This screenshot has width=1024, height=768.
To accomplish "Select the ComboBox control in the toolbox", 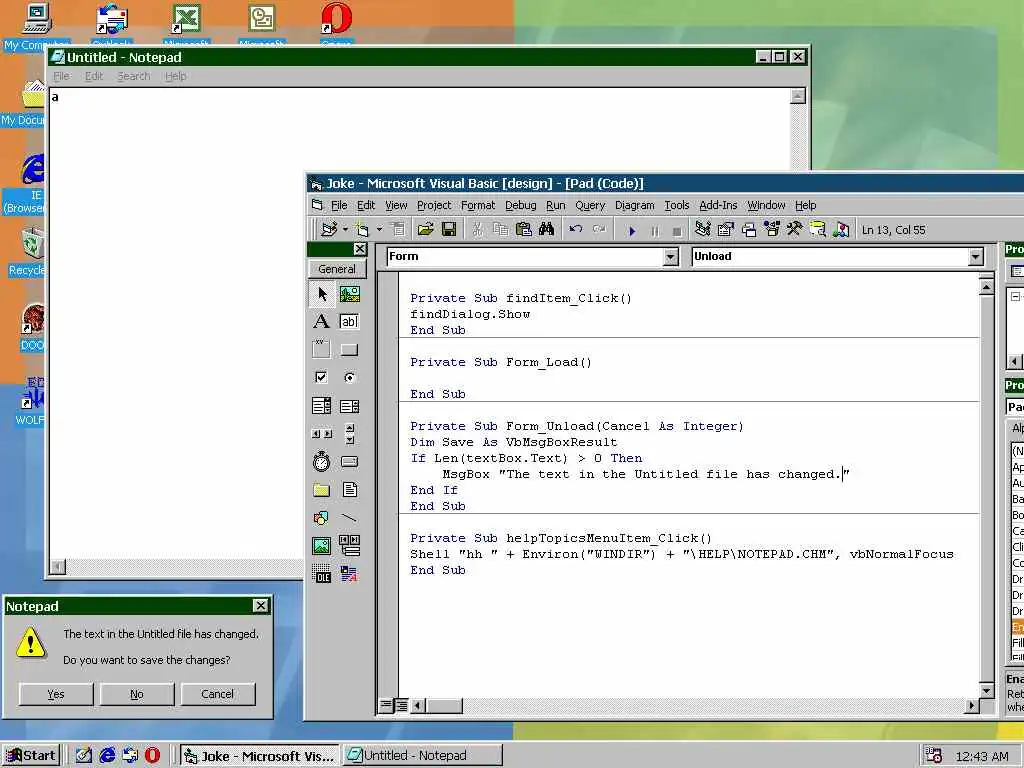I will click(321, 406).
